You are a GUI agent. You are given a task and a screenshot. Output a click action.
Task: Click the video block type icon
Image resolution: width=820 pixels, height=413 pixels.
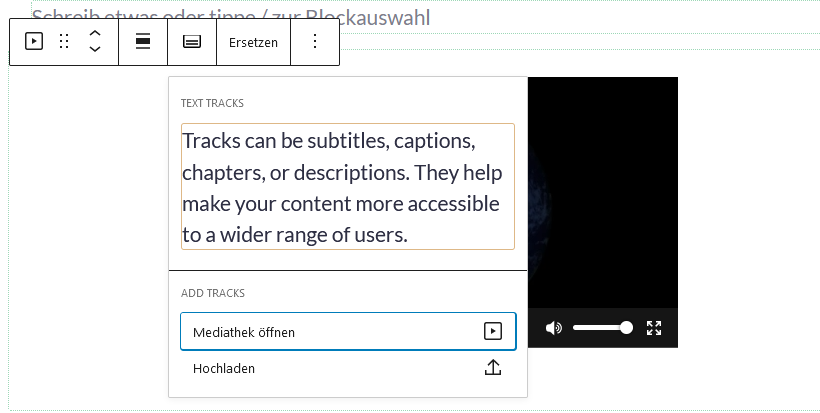click(34, 42)
